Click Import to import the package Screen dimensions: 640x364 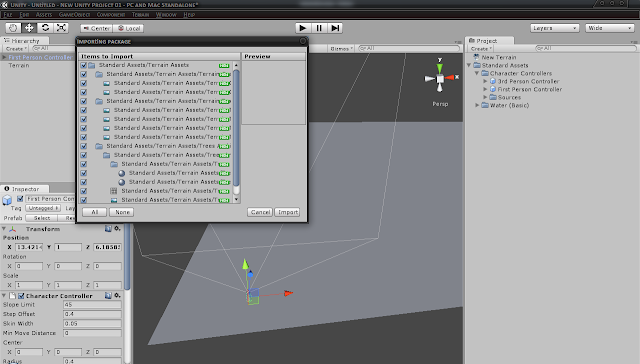coord(288,212)
